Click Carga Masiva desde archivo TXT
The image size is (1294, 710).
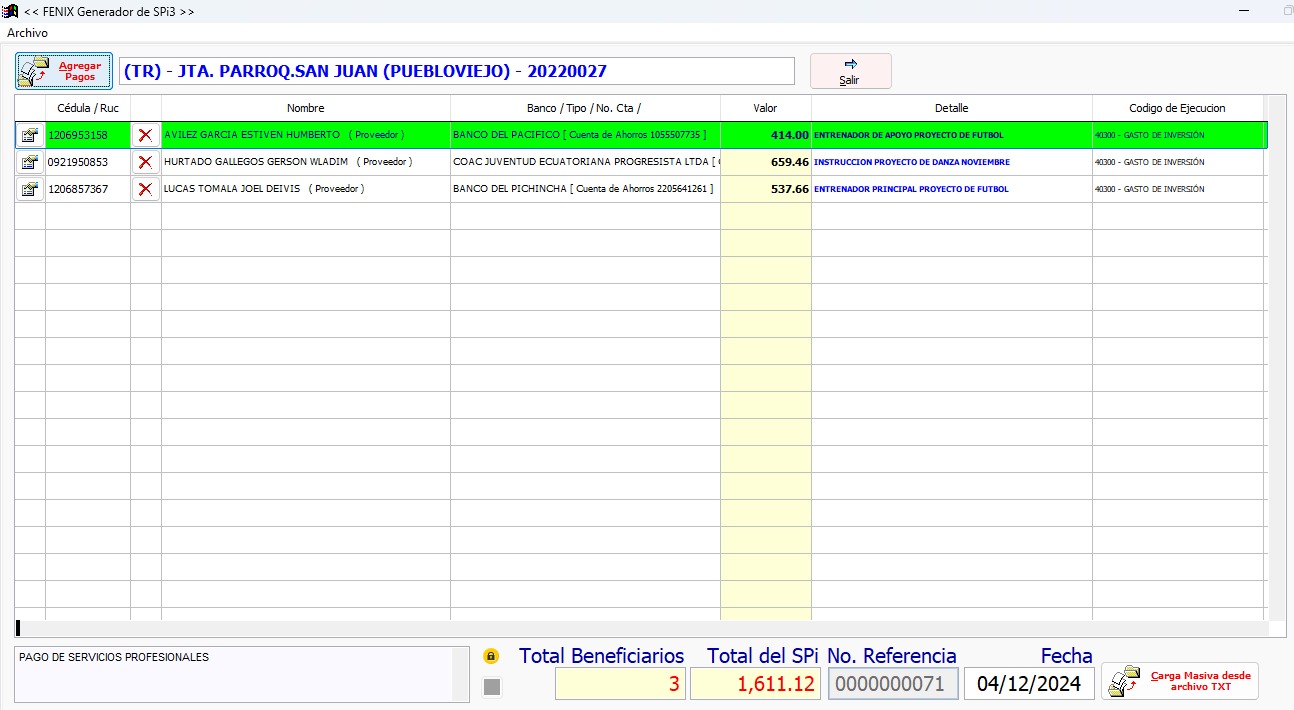[1180, 681]
